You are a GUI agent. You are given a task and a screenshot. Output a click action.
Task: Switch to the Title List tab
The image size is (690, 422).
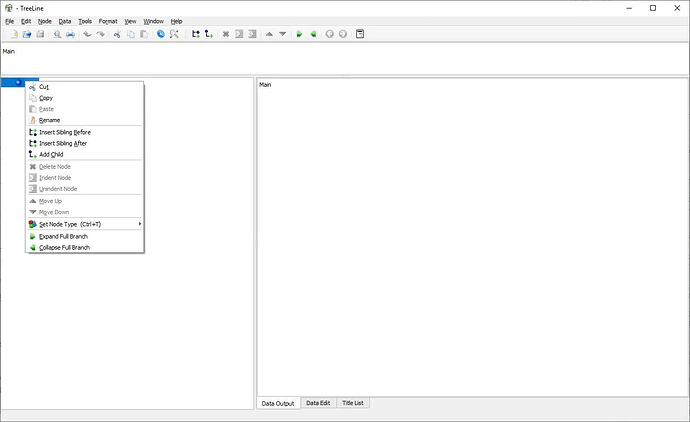click(x=353, y=403)
